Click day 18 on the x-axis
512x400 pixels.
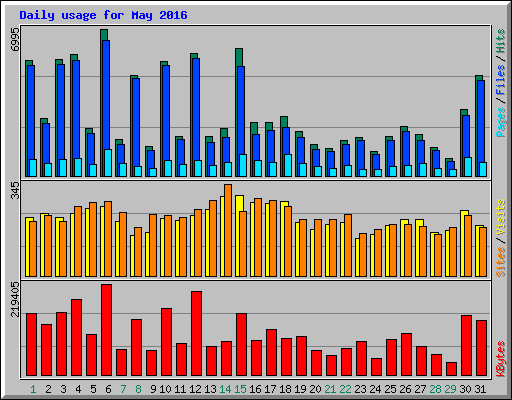coord(285,389)
